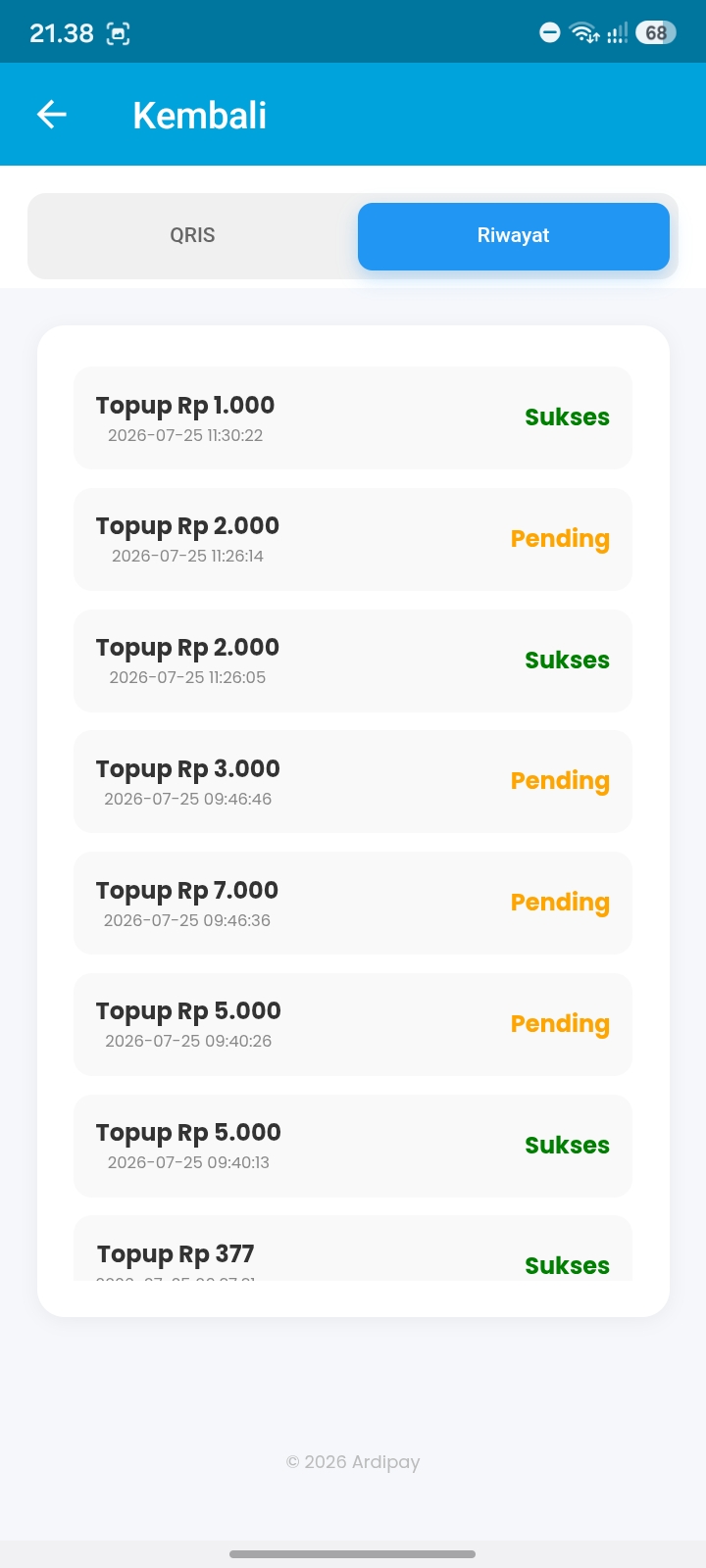Tap the Kembali header title
The width and height of the screenshot is (706, 1568).
click(200, 116)
